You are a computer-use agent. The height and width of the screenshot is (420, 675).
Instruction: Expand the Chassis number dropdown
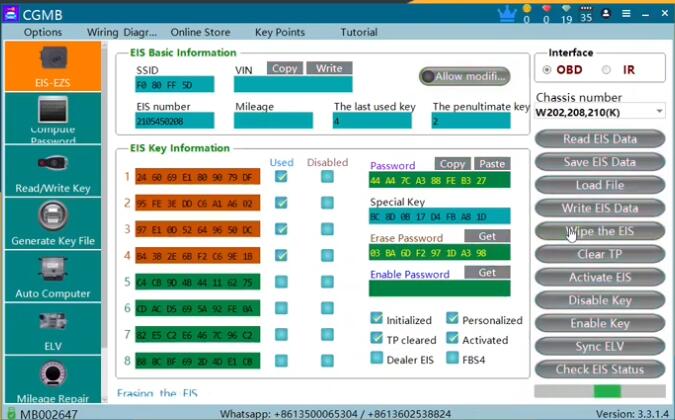659,112
